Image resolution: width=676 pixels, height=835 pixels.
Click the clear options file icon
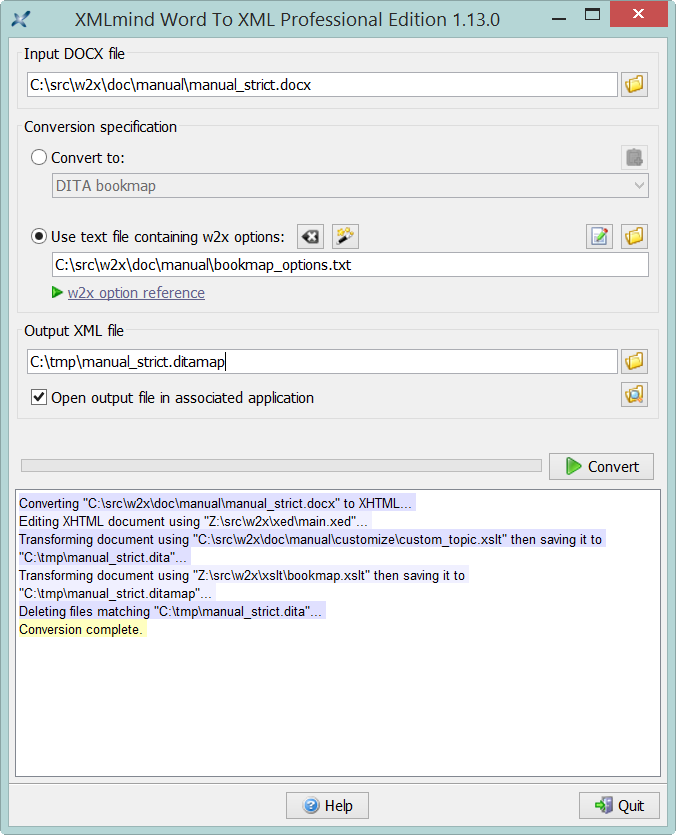[x=310, y=237]
